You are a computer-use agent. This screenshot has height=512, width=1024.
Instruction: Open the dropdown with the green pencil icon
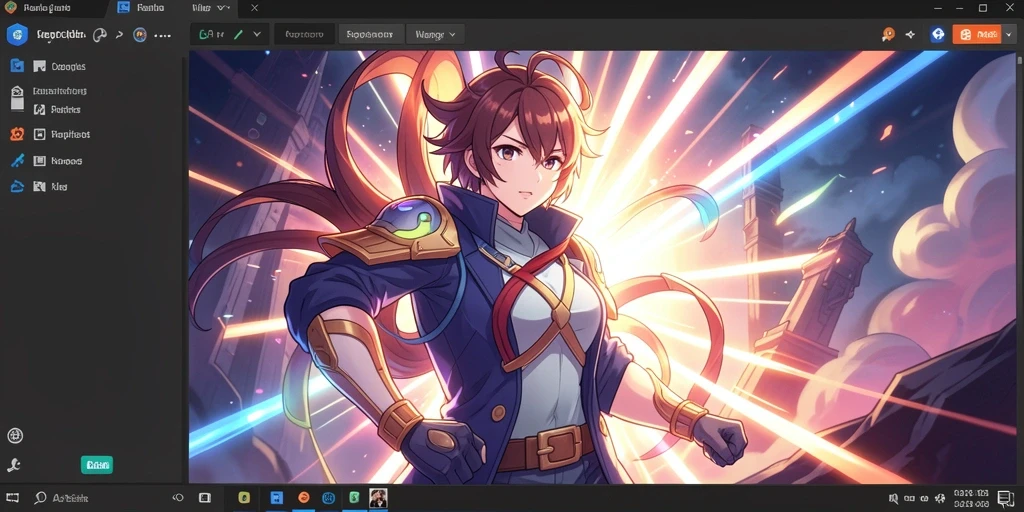pos(230,35)
